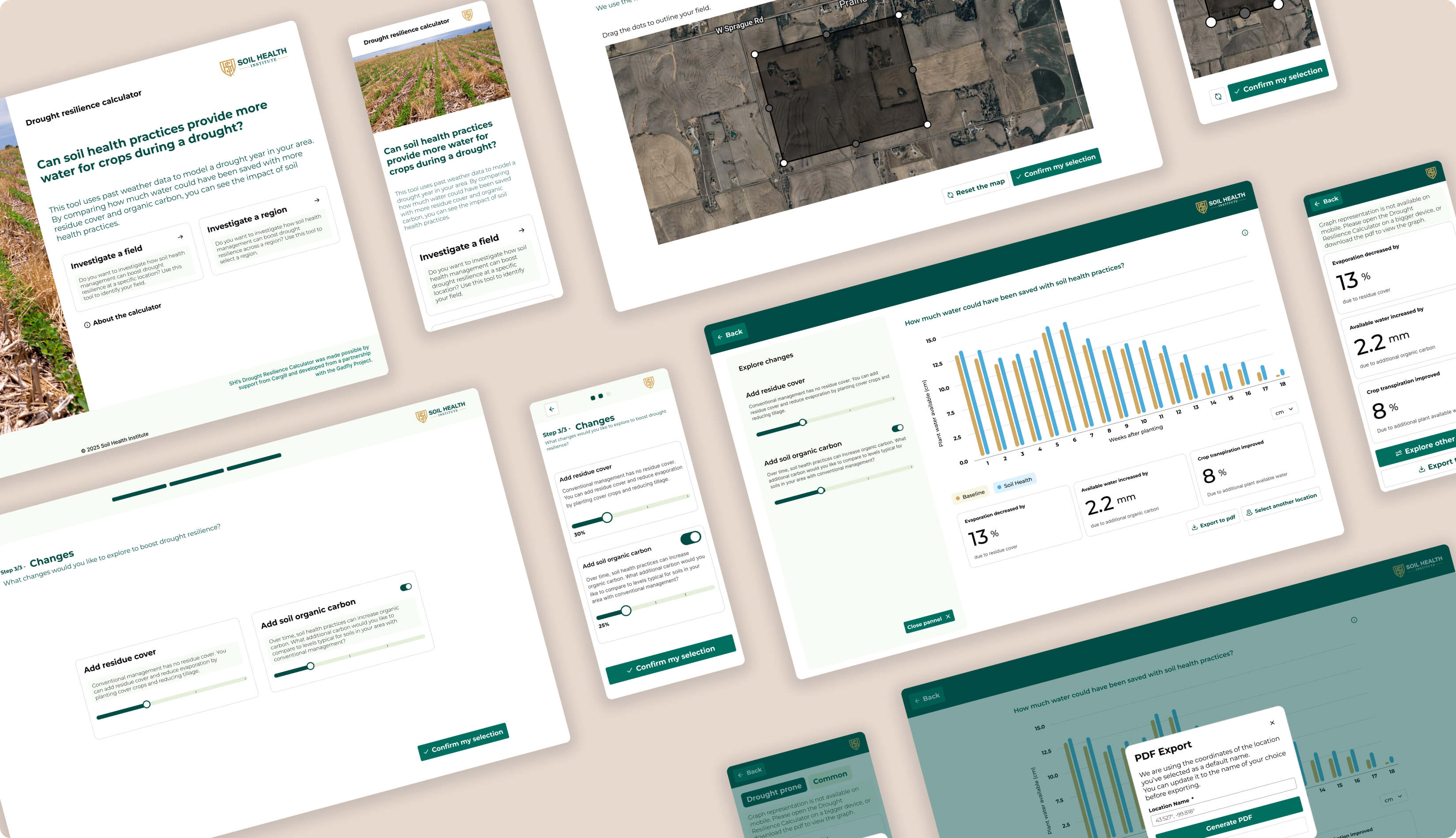Image resolution: width=1456 pixels, height=838 pixels.
Task: Click the Generate PDF button
Action: pos(1229,823)
